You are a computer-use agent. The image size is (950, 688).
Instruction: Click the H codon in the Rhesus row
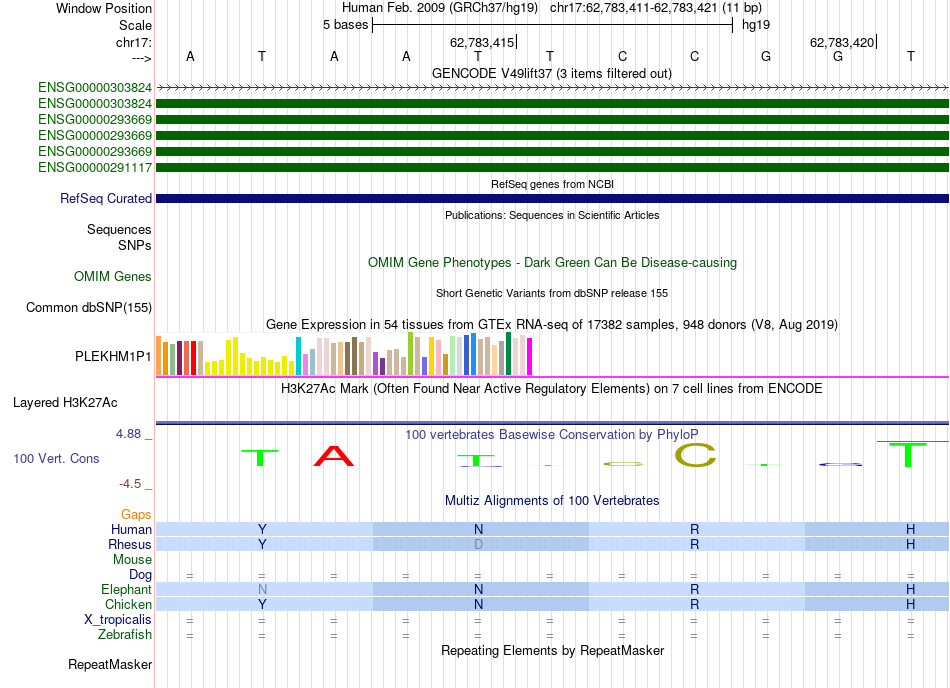911,544
